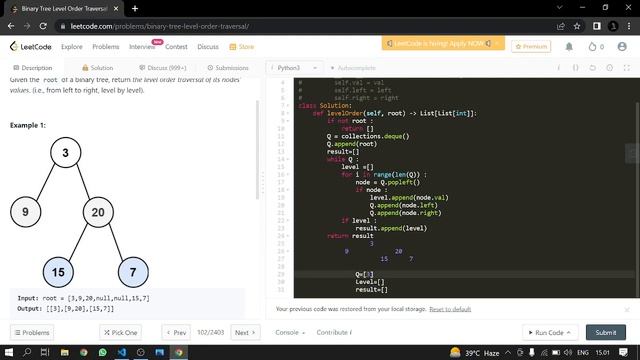This screenshot has width=640, height=360.
Task: Dismiss the restored code message
Action: pyautogui.click(x=627, y=309)
